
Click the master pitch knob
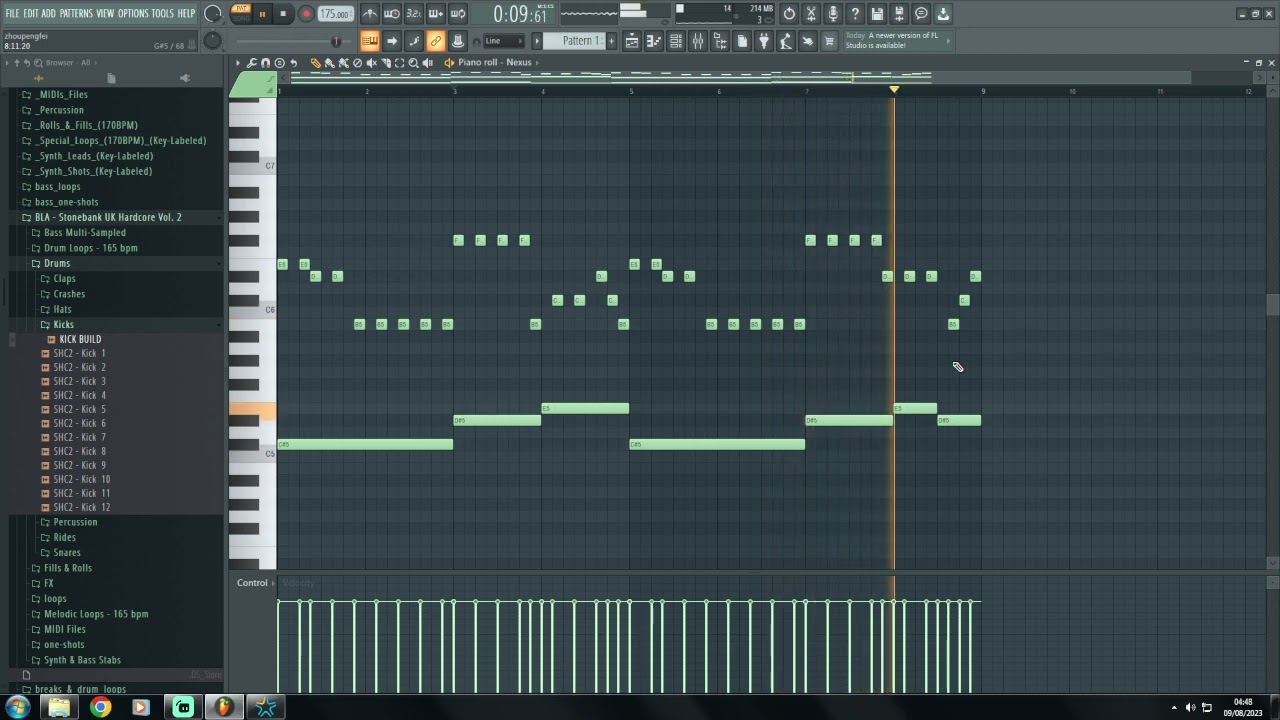pos(213,40)
